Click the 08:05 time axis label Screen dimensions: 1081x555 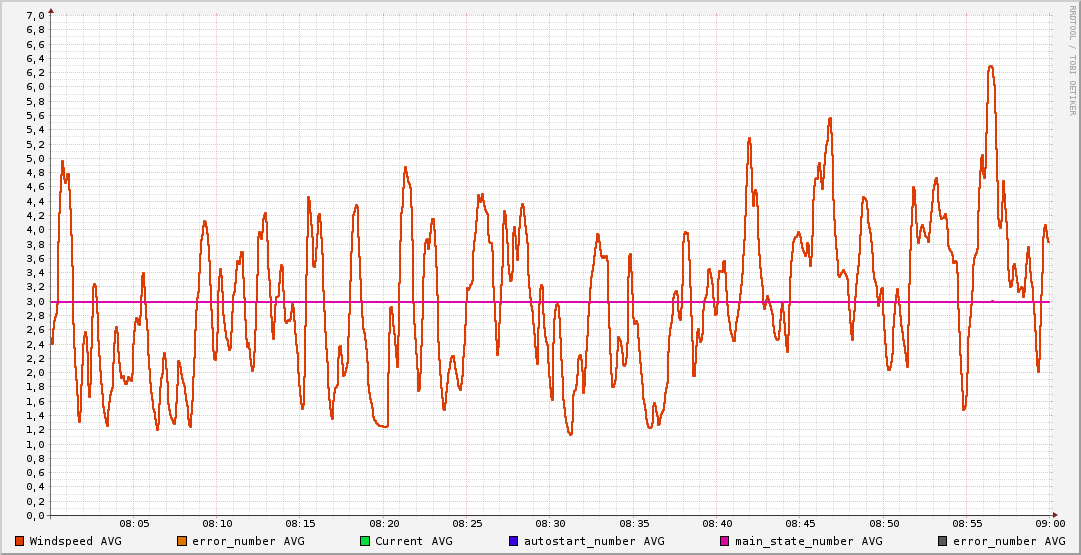click(135, 524)
